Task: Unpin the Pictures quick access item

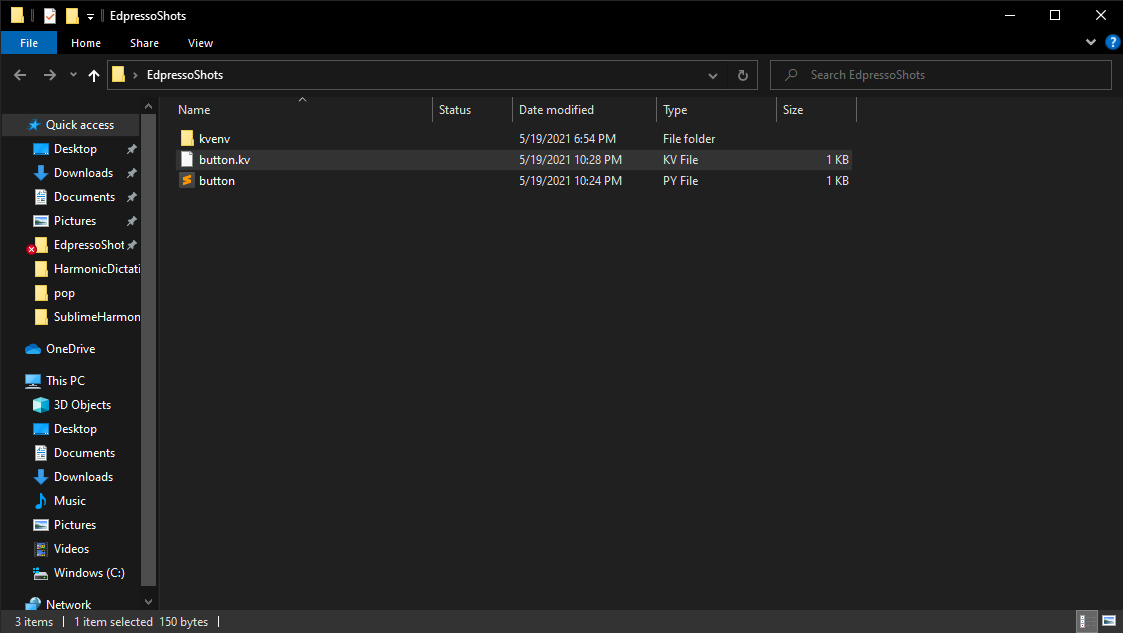Action: click(x=131, y=221)
